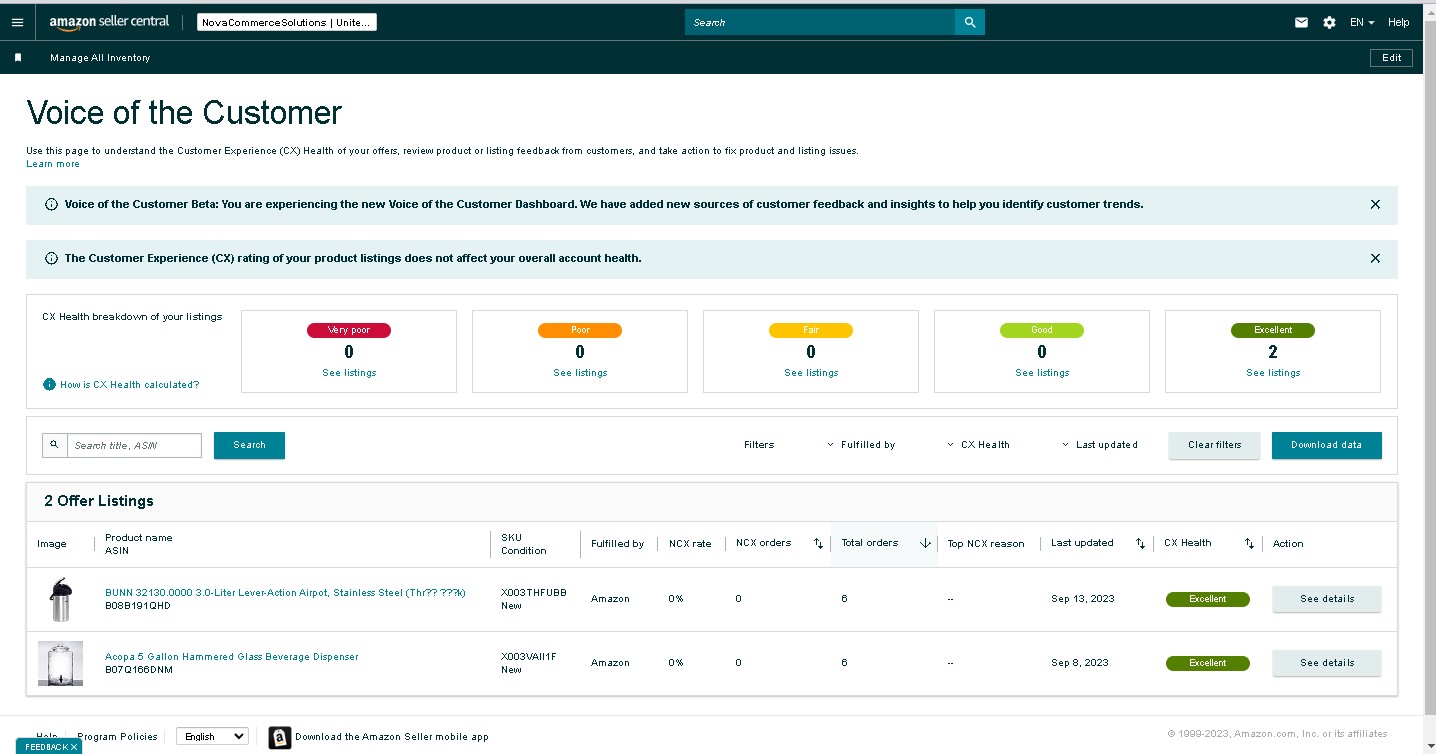Dismiss the CX rating account health banner
Image resolution: width=1436 pixels, height=754 pixels.
[x=1375, y=258]
